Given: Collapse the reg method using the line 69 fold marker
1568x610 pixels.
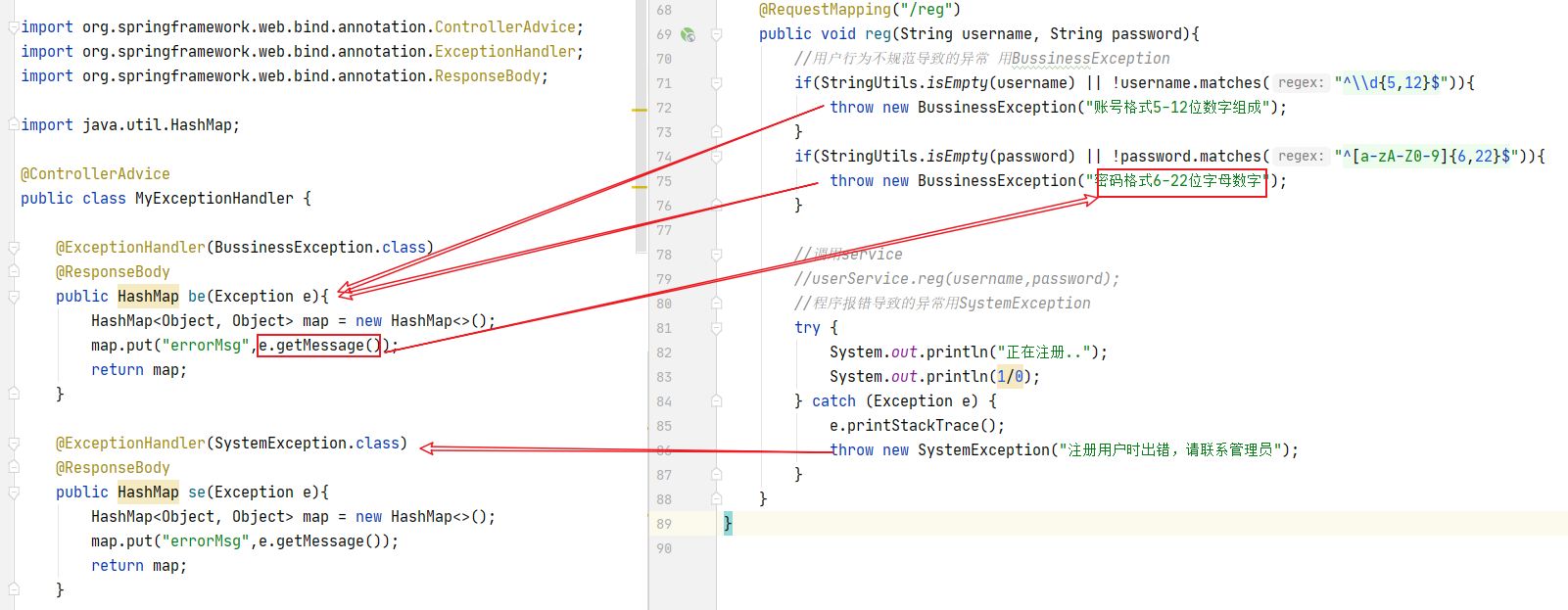Looking at the screenshot, I should pos(716,34).
